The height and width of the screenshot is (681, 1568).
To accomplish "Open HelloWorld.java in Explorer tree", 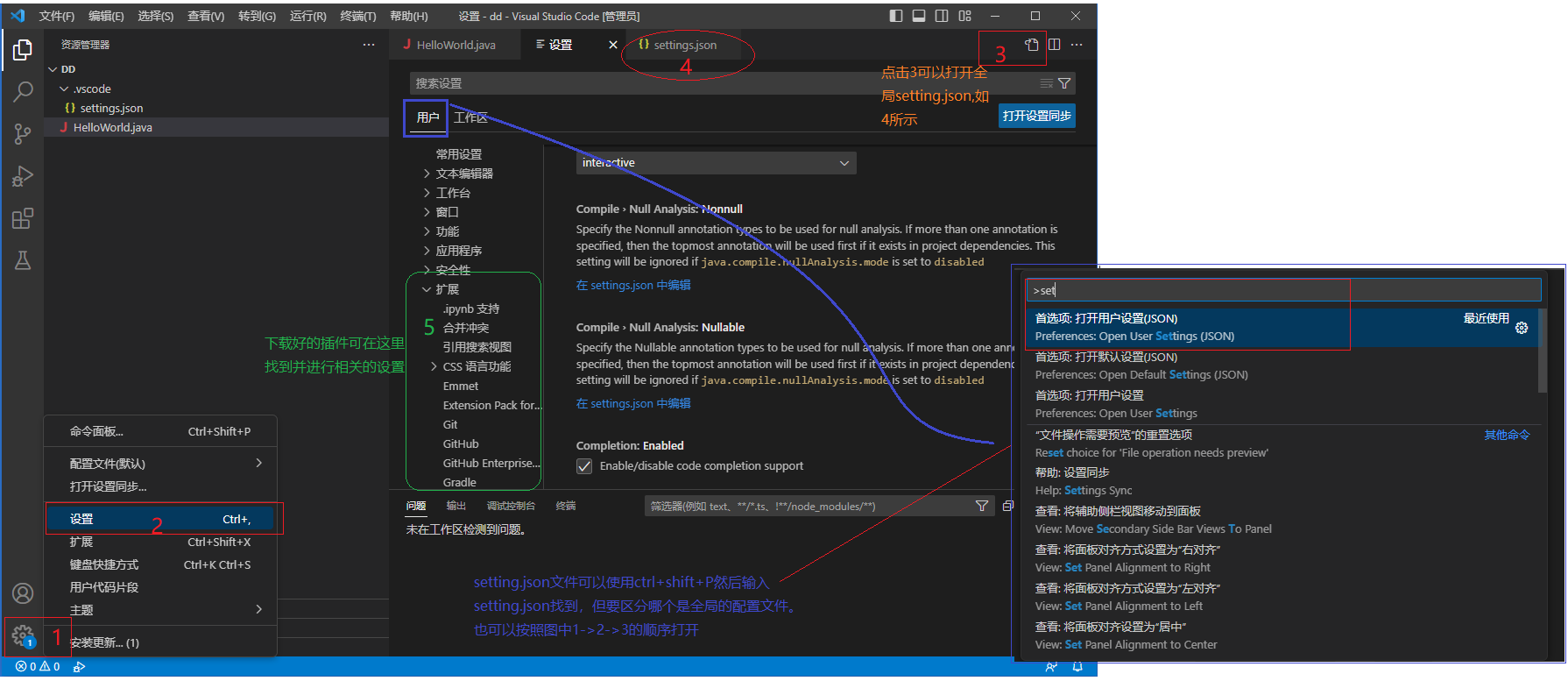I will [x=112, y=127].
